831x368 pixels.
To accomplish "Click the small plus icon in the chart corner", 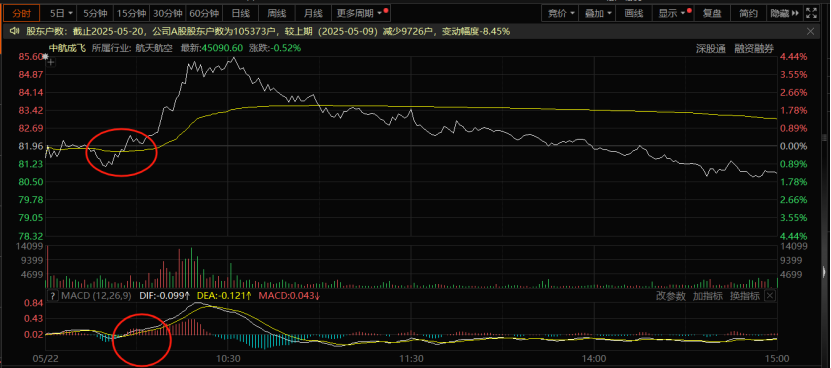I will point(51,63).
